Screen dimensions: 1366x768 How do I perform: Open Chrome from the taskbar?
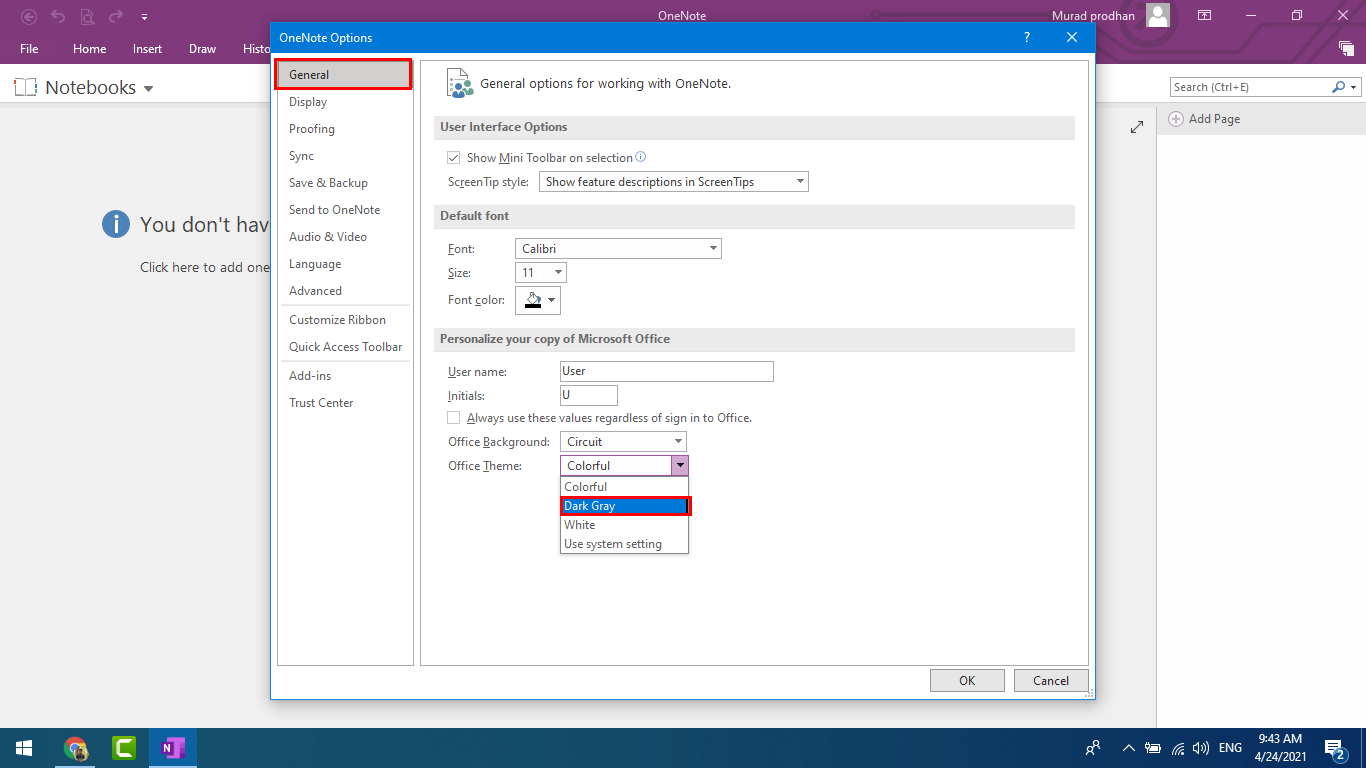click(x=76, y=748)
